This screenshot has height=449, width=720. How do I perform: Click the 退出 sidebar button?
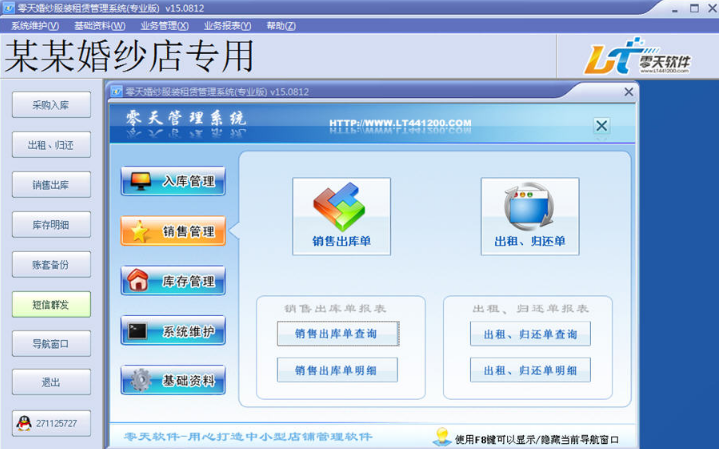(51, 382)
